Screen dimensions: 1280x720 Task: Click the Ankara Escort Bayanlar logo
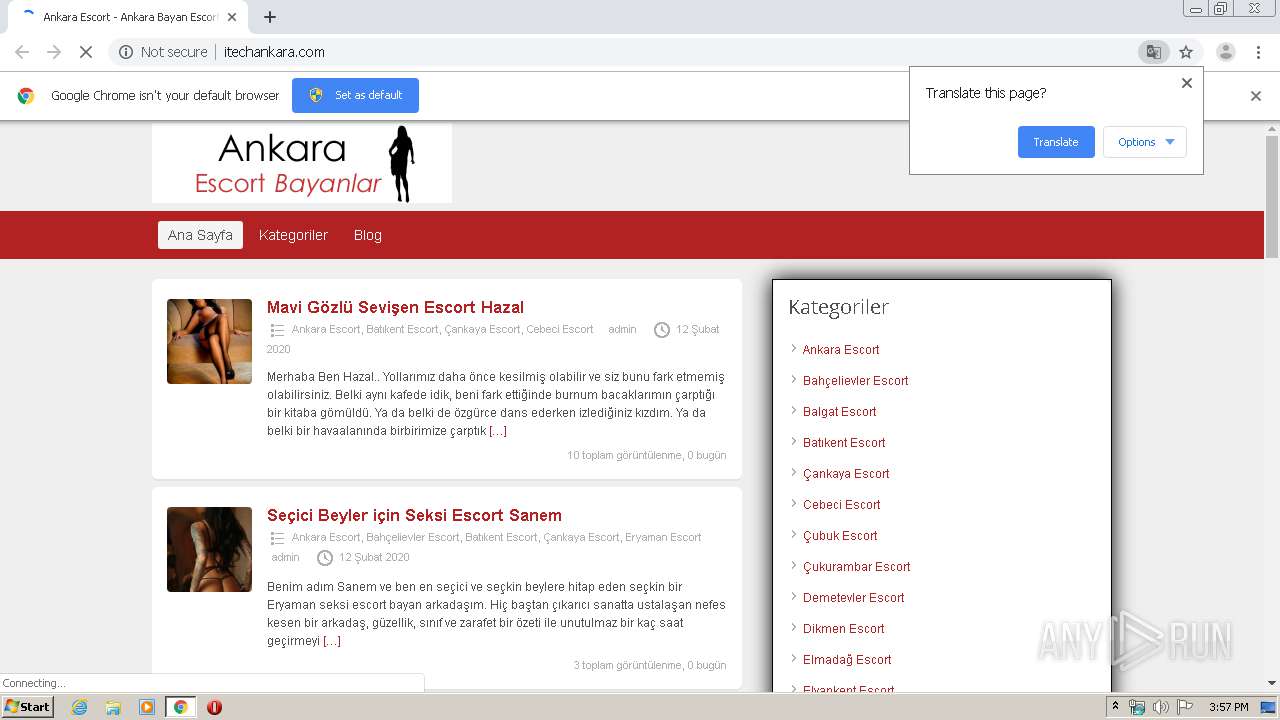[x=302, y=164]
